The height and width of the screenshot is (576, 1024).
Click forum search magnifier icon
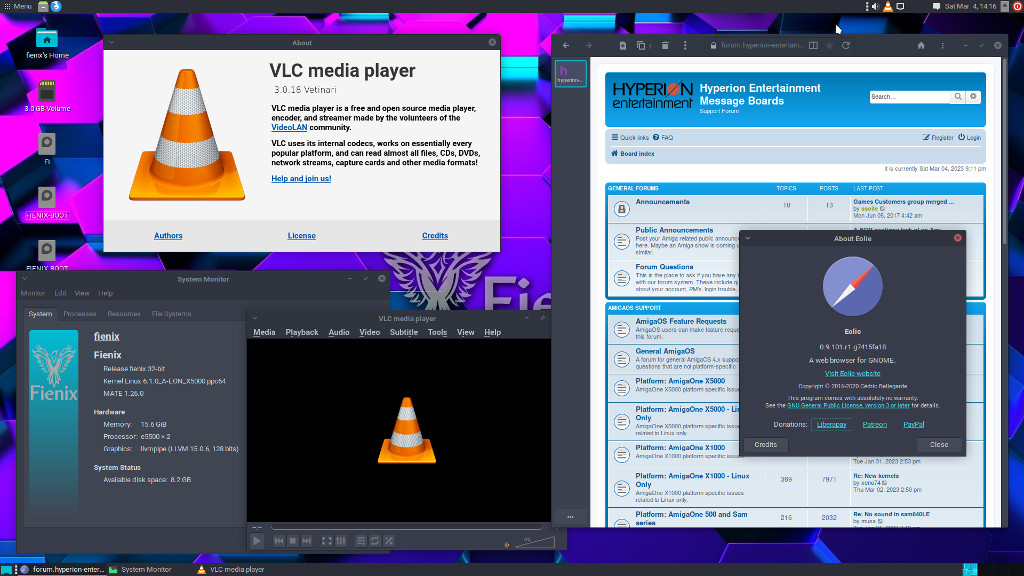click(958, 97)
